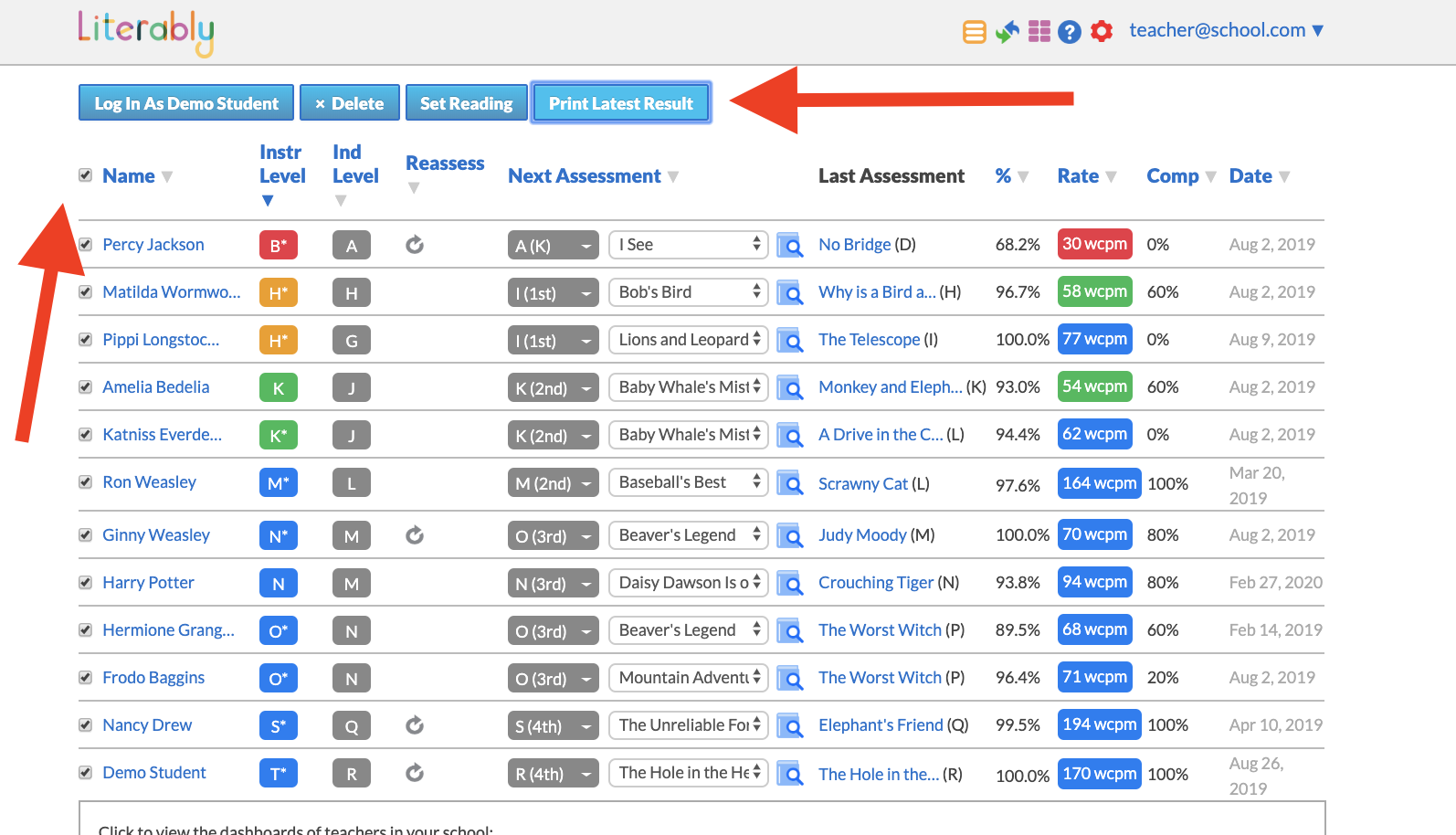
Task: Click Nancy Drew's blue 194 wcpm badge
Action: [1099, 724]
